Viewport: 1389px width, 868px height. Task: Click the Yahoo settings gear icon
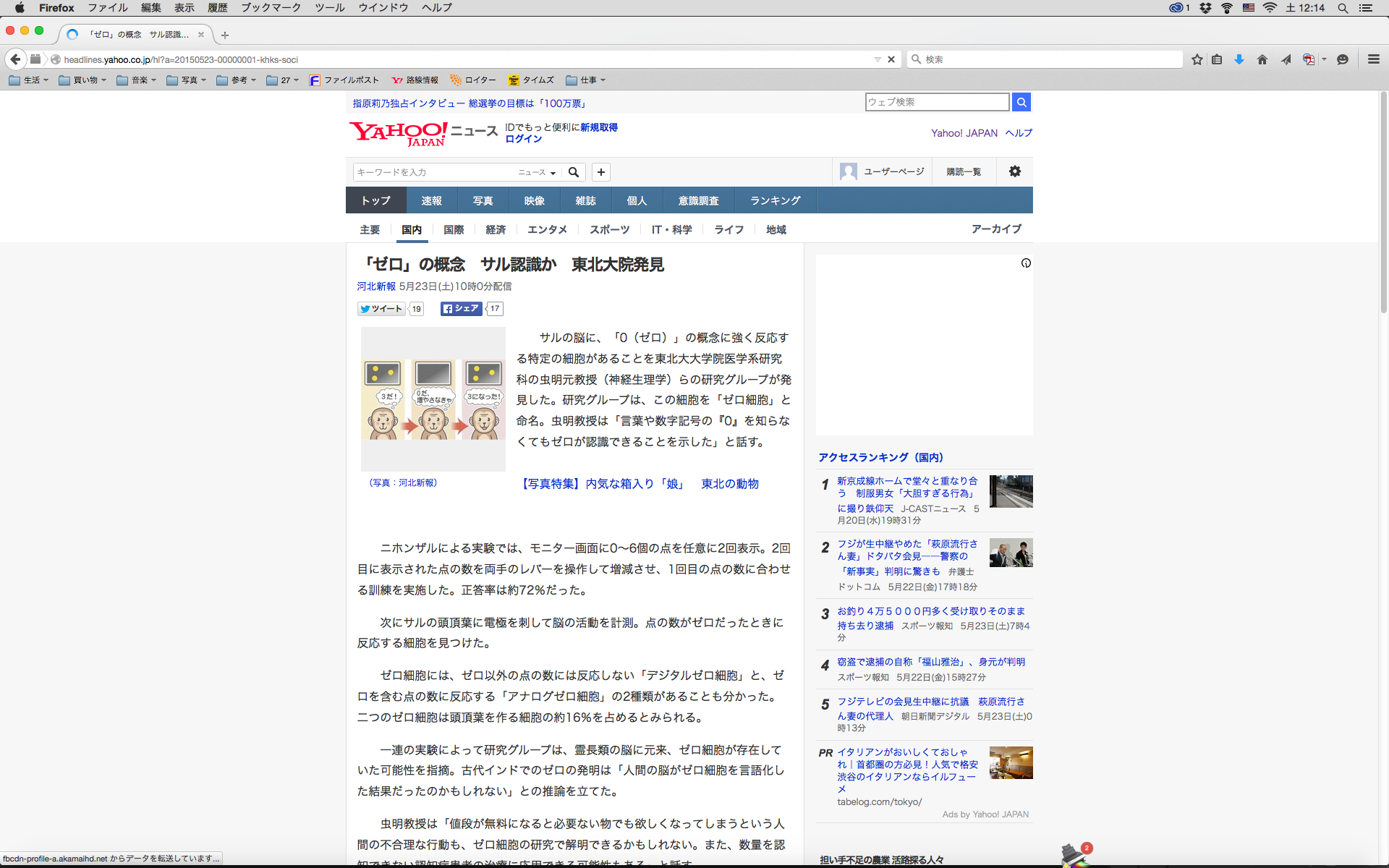point(1015,171)
